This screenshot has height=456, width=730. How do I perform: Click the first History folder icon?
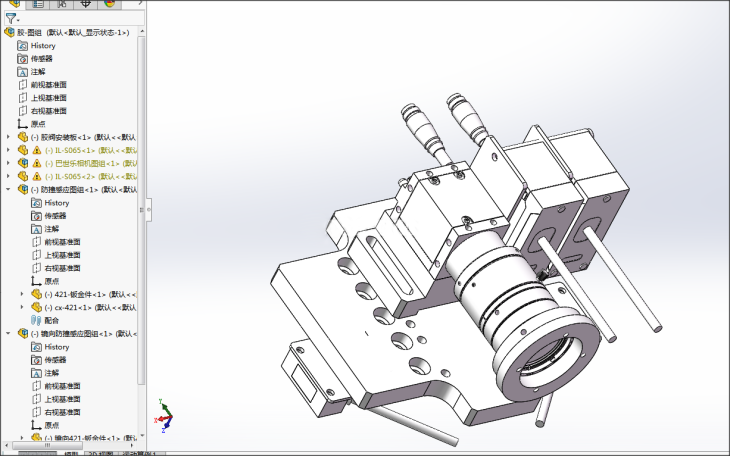coord(23,46)
